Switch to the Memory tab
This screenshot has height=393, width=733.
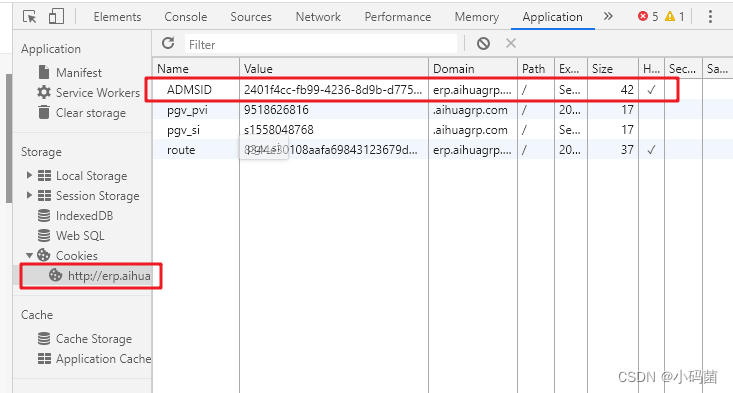(476, 17)
